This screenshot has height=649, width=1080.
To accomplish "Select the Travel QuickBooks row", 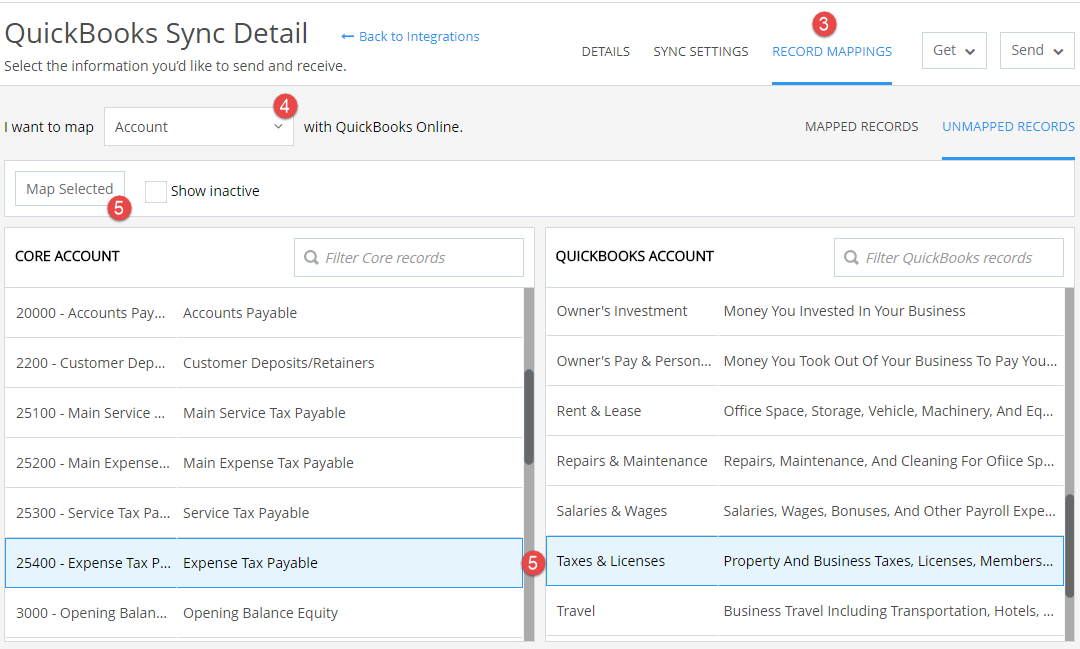I will pos(804,611).
